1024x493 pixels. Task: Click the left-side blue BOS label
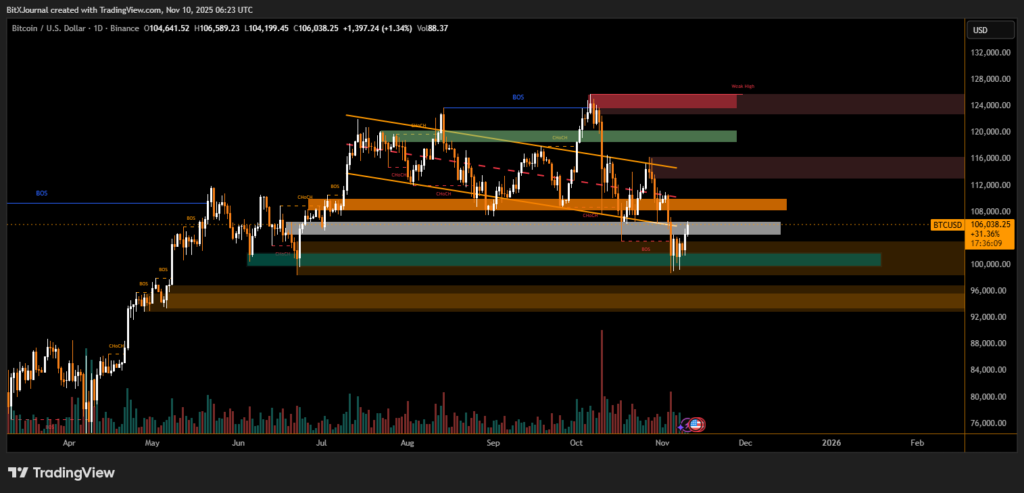tap(41, 193)
